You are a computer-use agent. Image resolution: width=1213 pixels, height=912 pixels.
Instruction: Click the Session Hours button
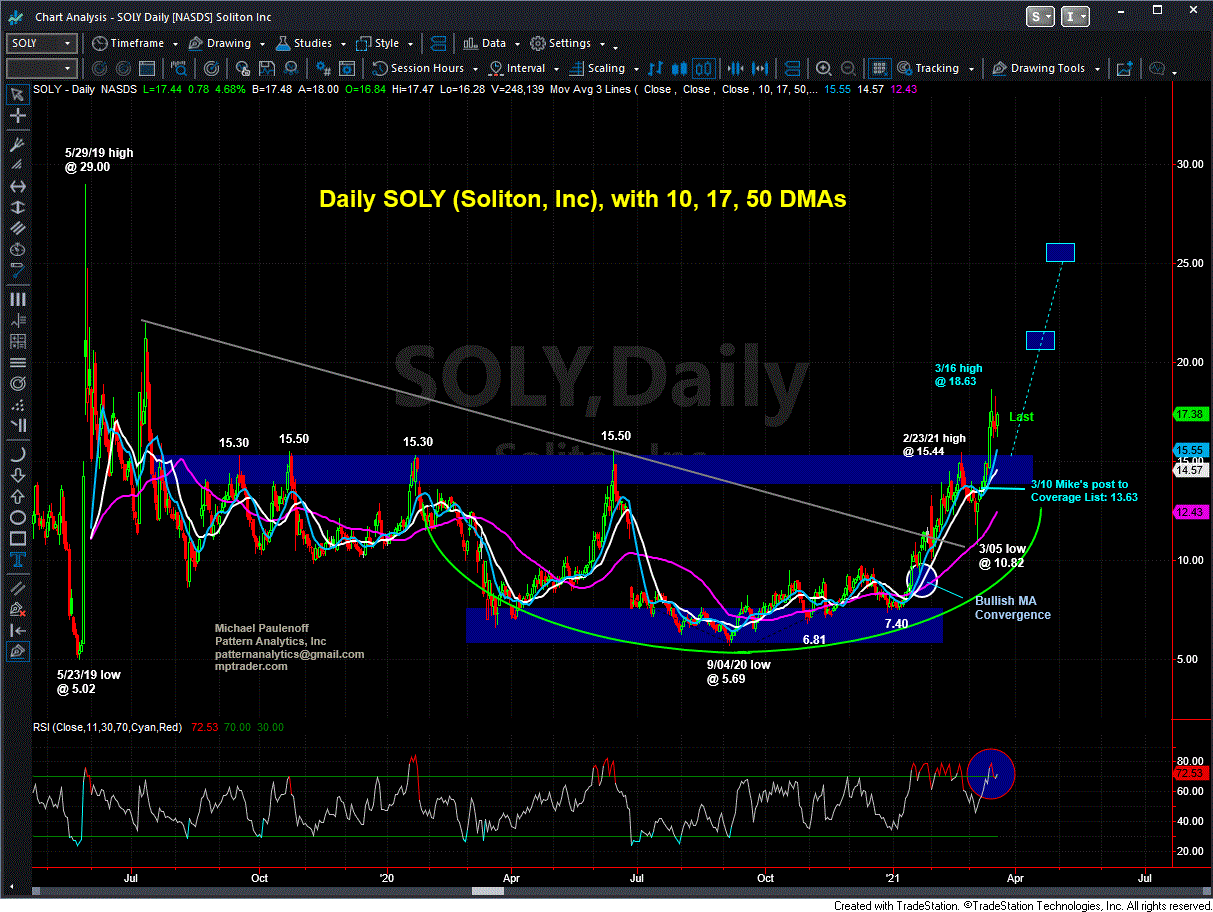click(418, 68)
